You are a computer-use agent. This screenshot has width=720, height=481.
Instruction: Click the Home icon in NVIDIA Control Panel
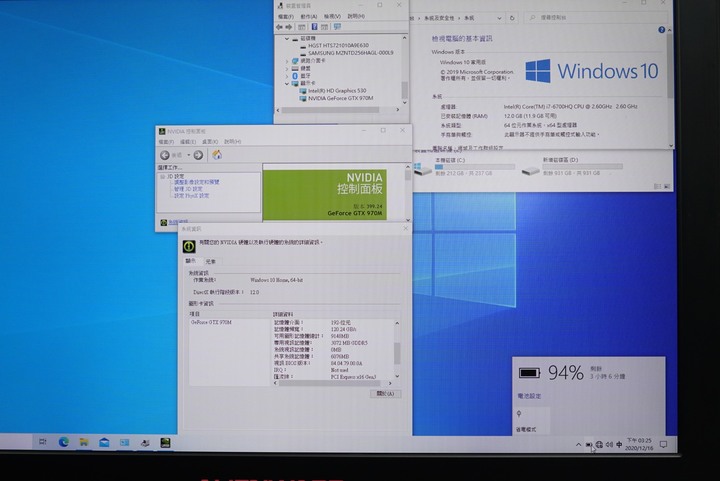click(x=217, y=155)
